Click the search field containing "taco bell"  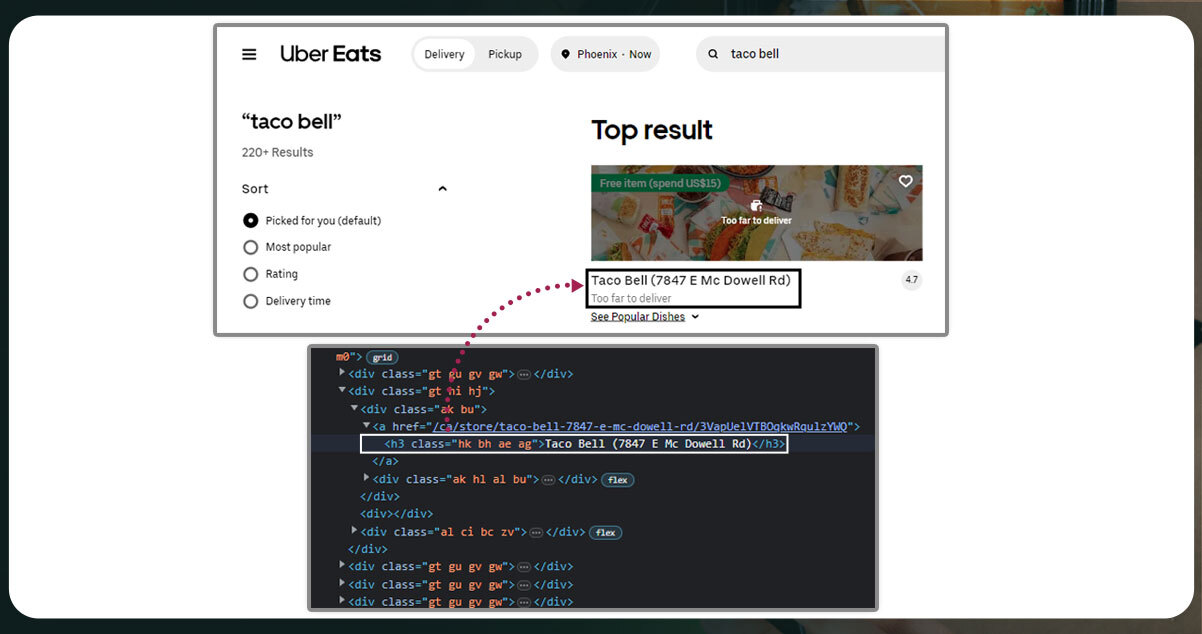coord(830,54)
